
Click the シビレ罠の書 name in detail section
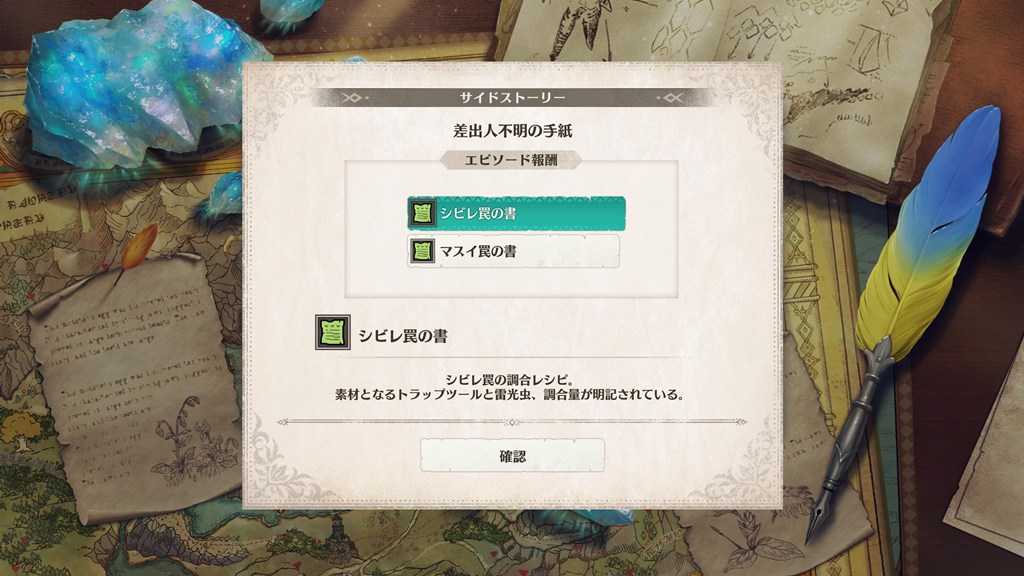tap(403, 336)
